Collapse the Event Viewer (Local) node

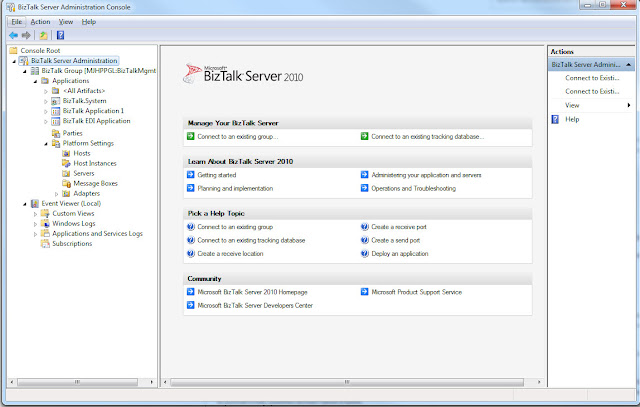[25, 204]
